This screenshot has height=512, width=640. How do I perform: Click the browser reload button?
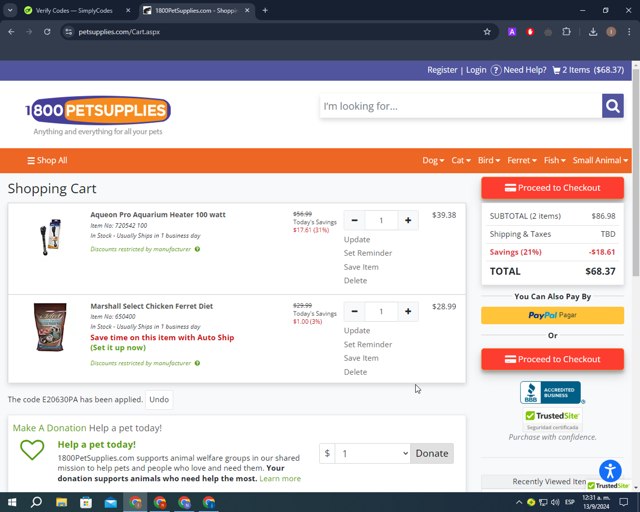pos(47,32)
